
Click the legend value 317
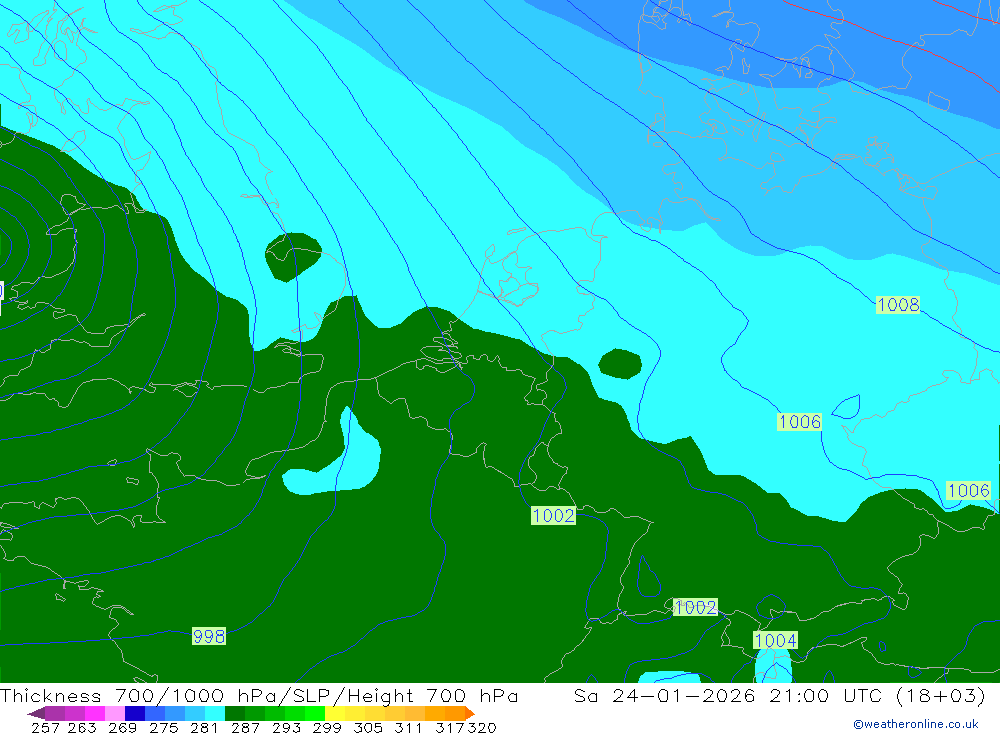pyautogui.click(x=450, y=727)
